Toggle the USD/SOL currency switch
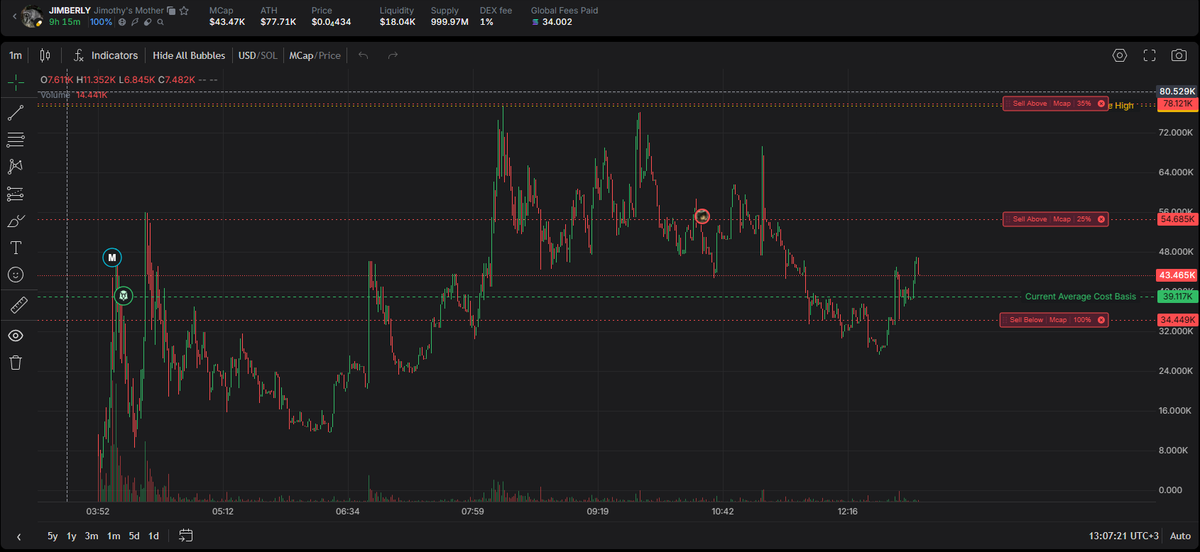This screenshot has width=1200, height=552. pos(257,56)
